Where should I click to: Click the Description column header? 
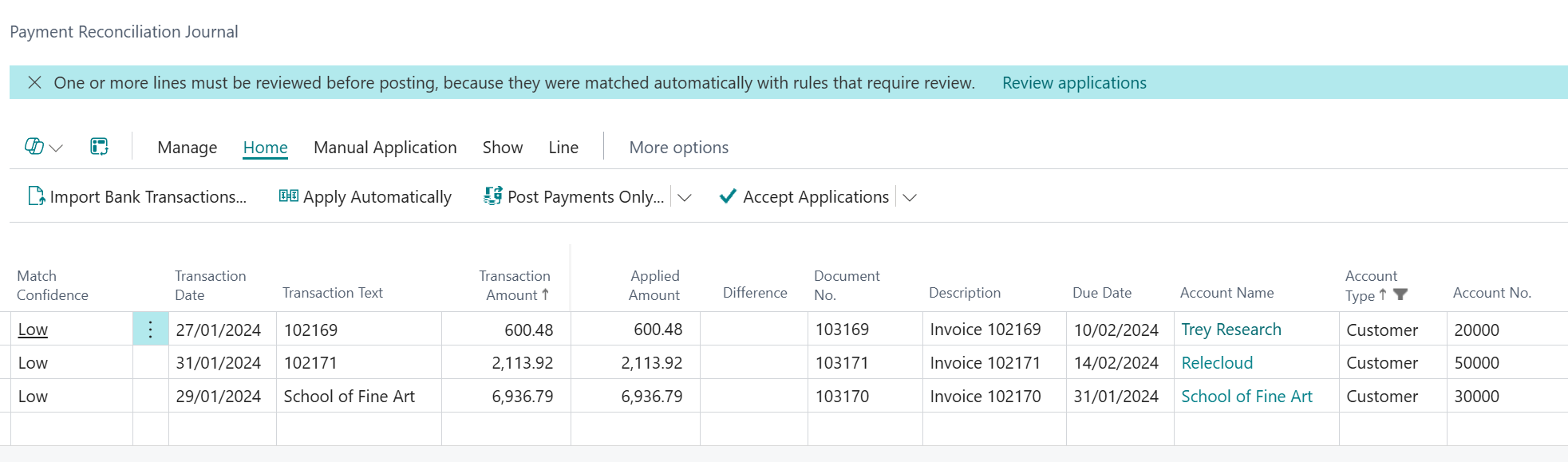[965, 293]
